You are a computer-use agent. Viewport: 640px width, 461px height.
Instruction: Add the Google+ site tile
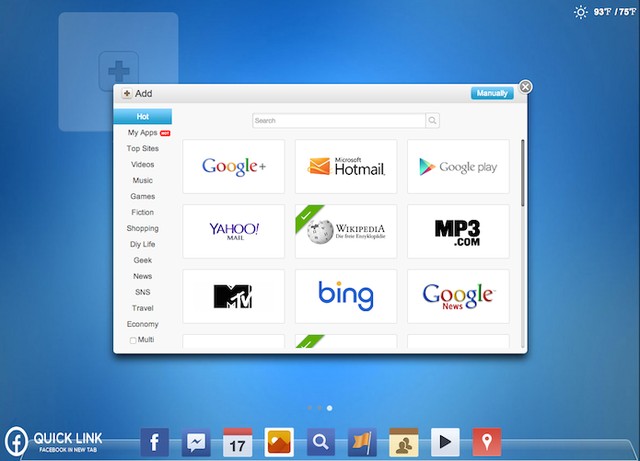233,166
